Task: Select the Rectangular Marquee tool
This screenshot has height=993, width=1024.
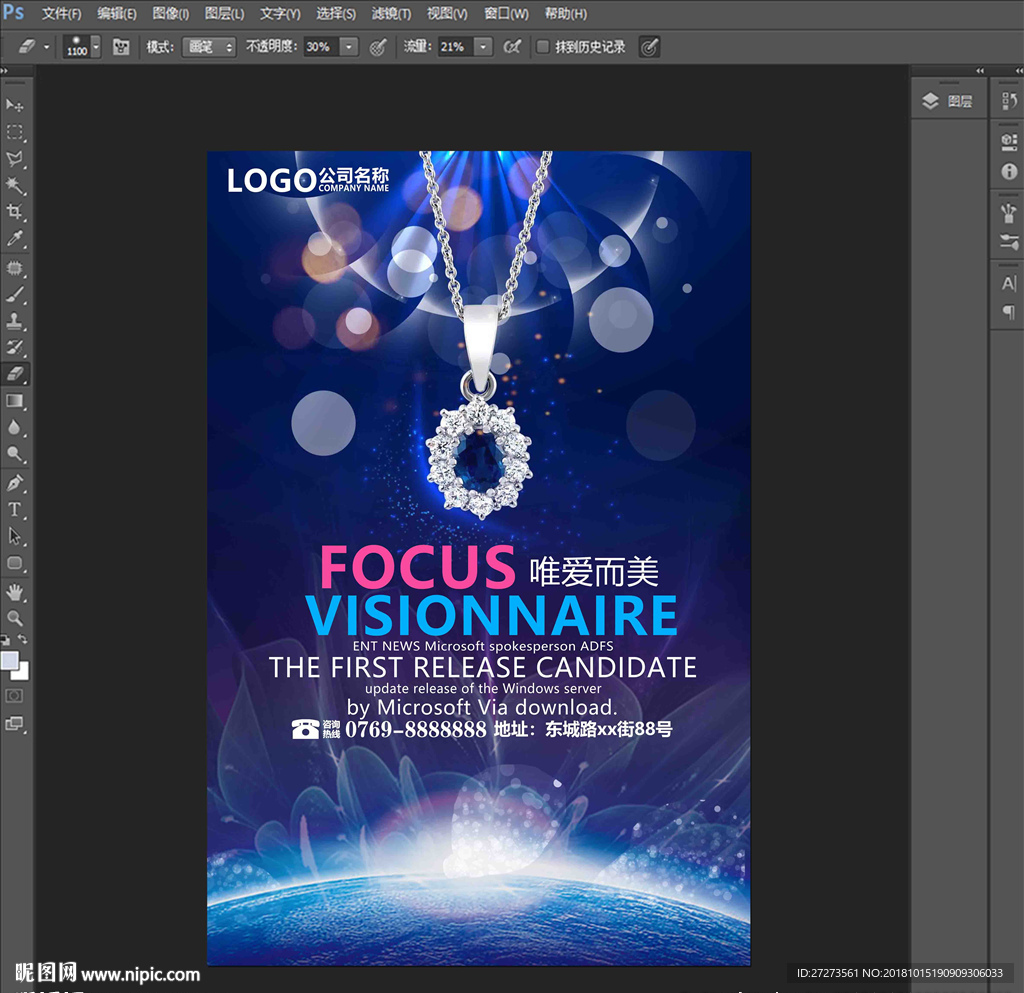Action: click(14, 132)
